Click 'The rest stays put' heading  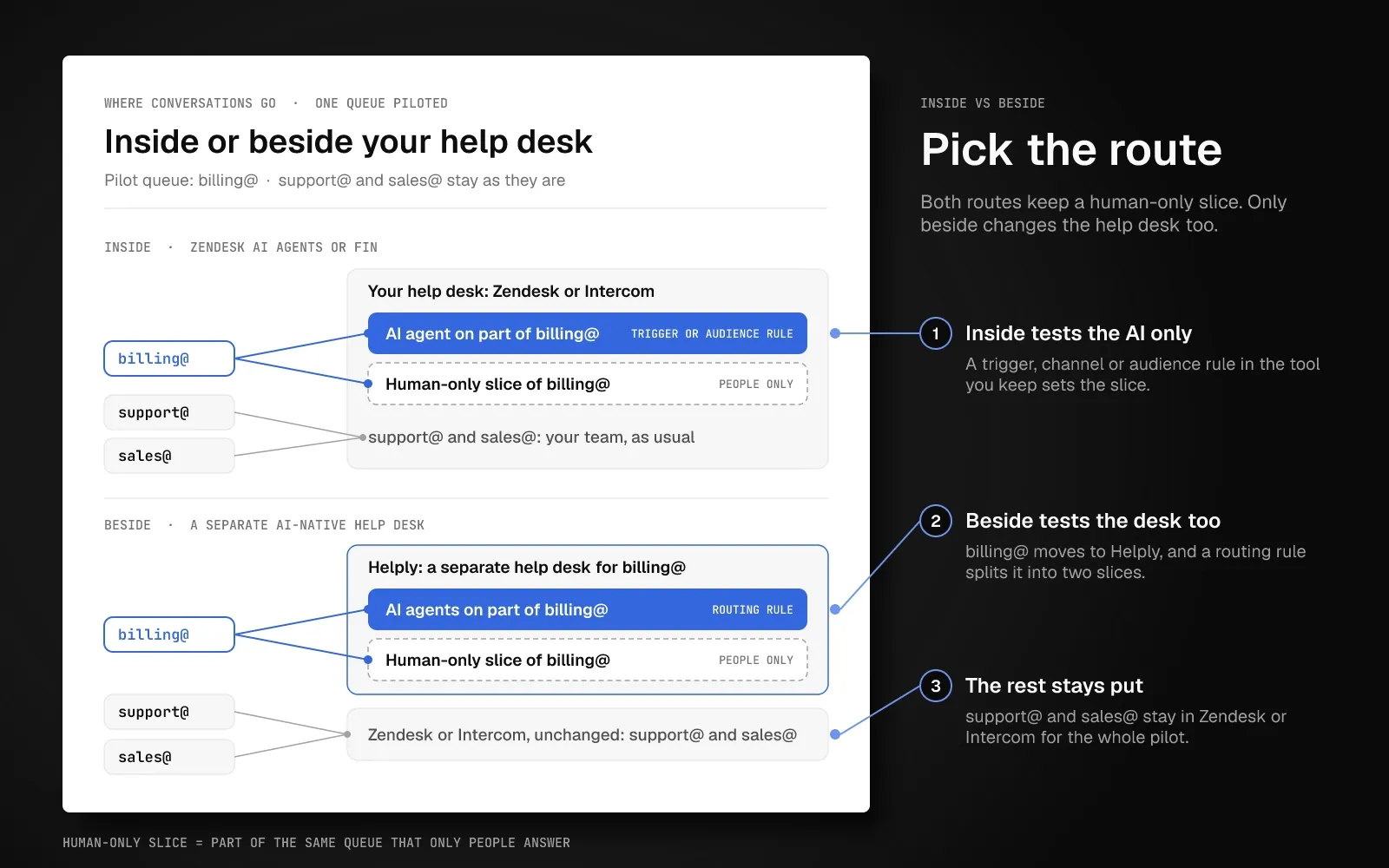point(1054,686)
